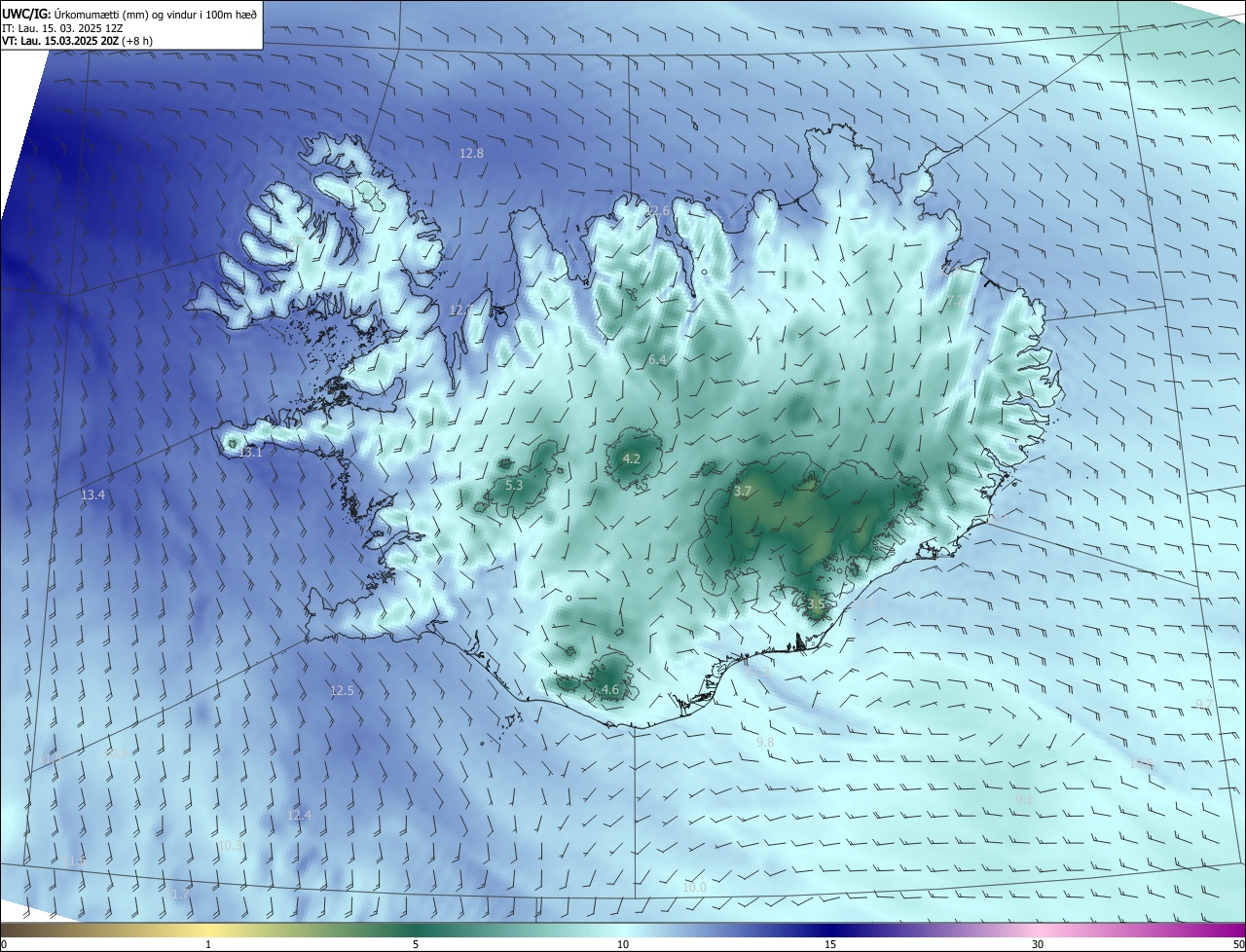Image resolution: width=1246 pixels, height=952 pixels.
Task: Click the 6.4 value in northern Iceland
Action: (x=657, y=360)
